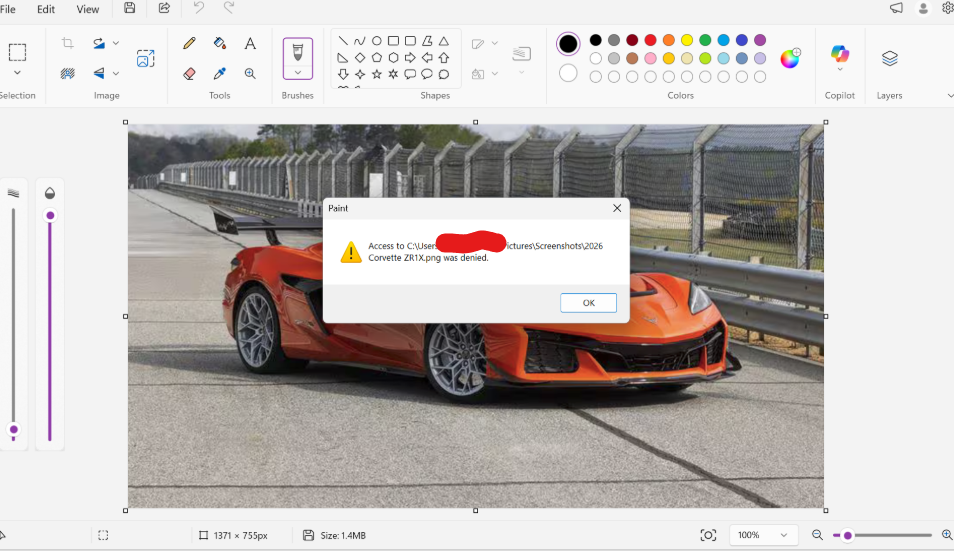The width and height of the screenshot is (954, 551).
Task: Select the Fill bucket tool
Action: pyautogui.click(x=220, y=43)
